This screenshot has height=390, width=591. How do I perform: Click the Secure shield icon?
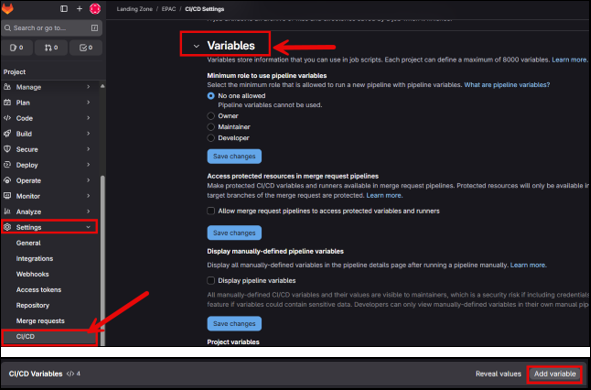pos(7,149)
